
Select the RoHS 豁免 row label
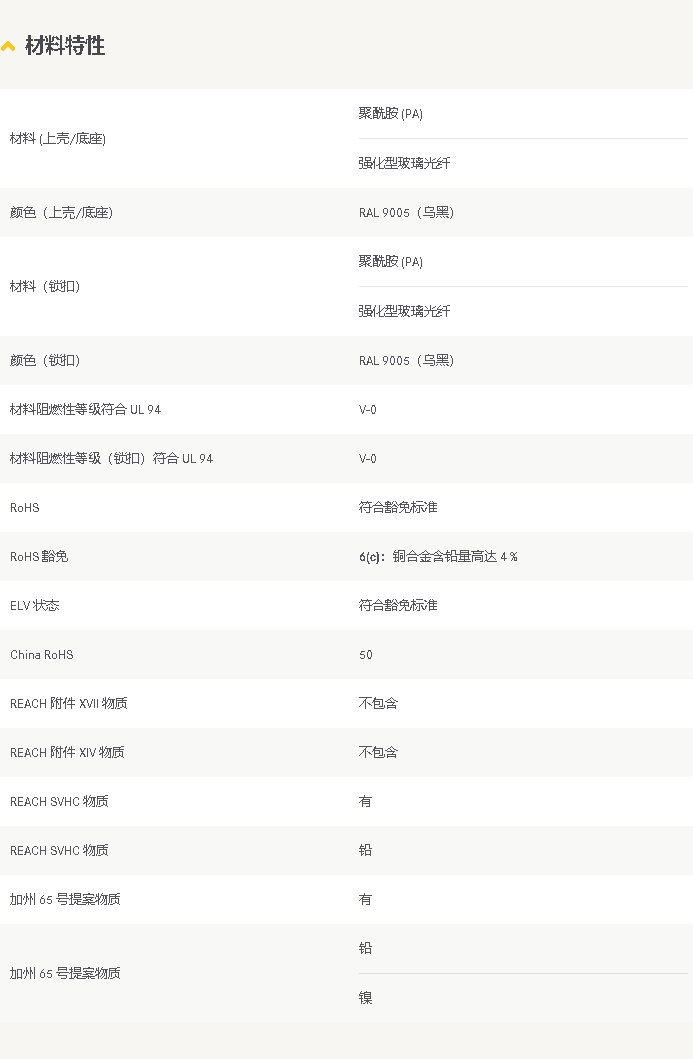click(x=39, y=556)
